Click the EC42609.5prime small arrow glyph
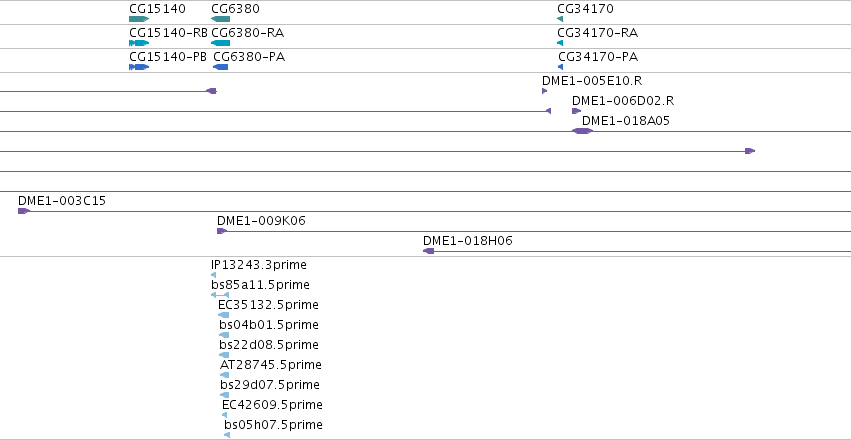The image size is (851, 440). (x=225, y=415)
